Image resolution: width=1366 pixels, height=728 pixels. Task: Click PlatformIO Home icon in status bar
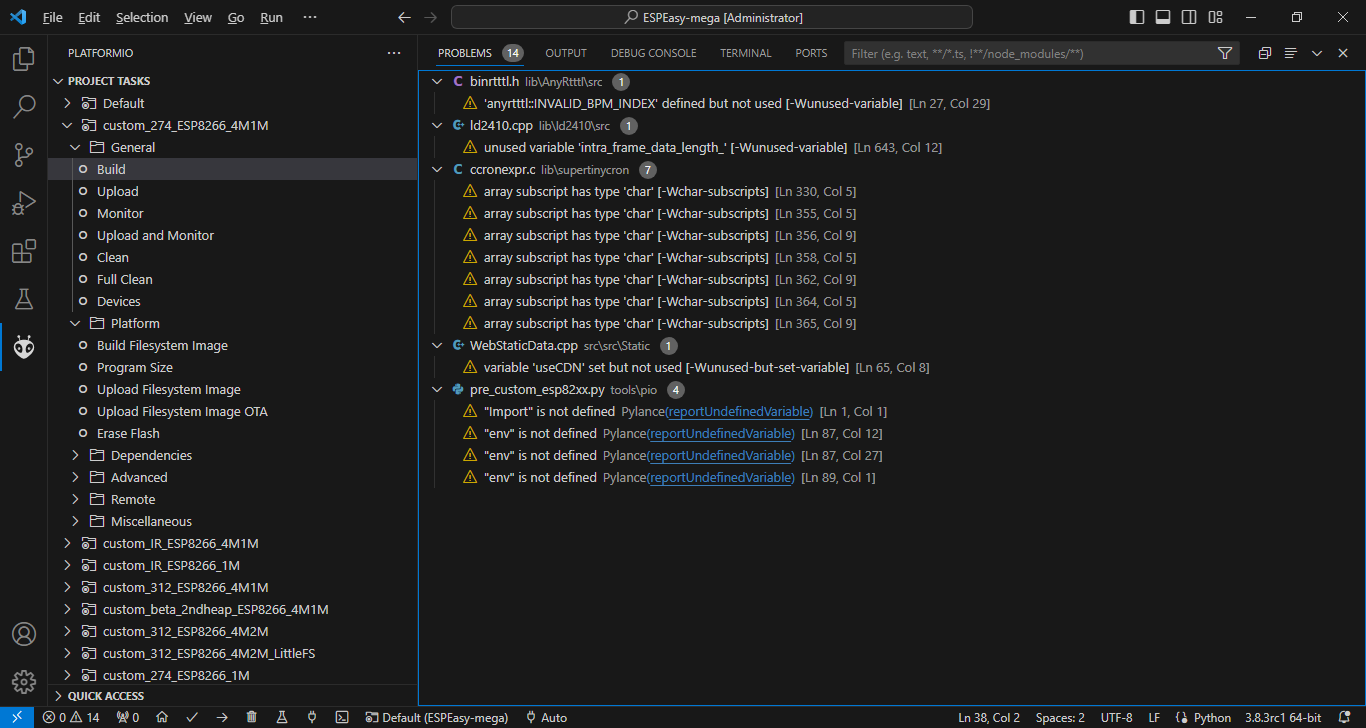(162, 717)
